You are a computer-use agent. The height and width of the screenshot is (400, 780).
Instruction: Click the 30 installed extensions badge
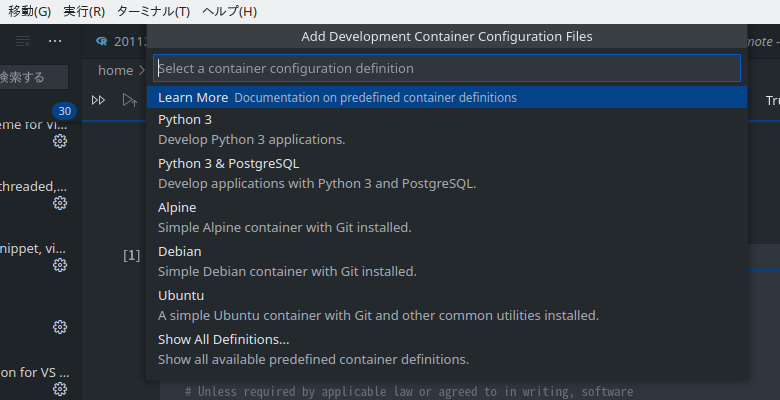click(x=65, y=111)
